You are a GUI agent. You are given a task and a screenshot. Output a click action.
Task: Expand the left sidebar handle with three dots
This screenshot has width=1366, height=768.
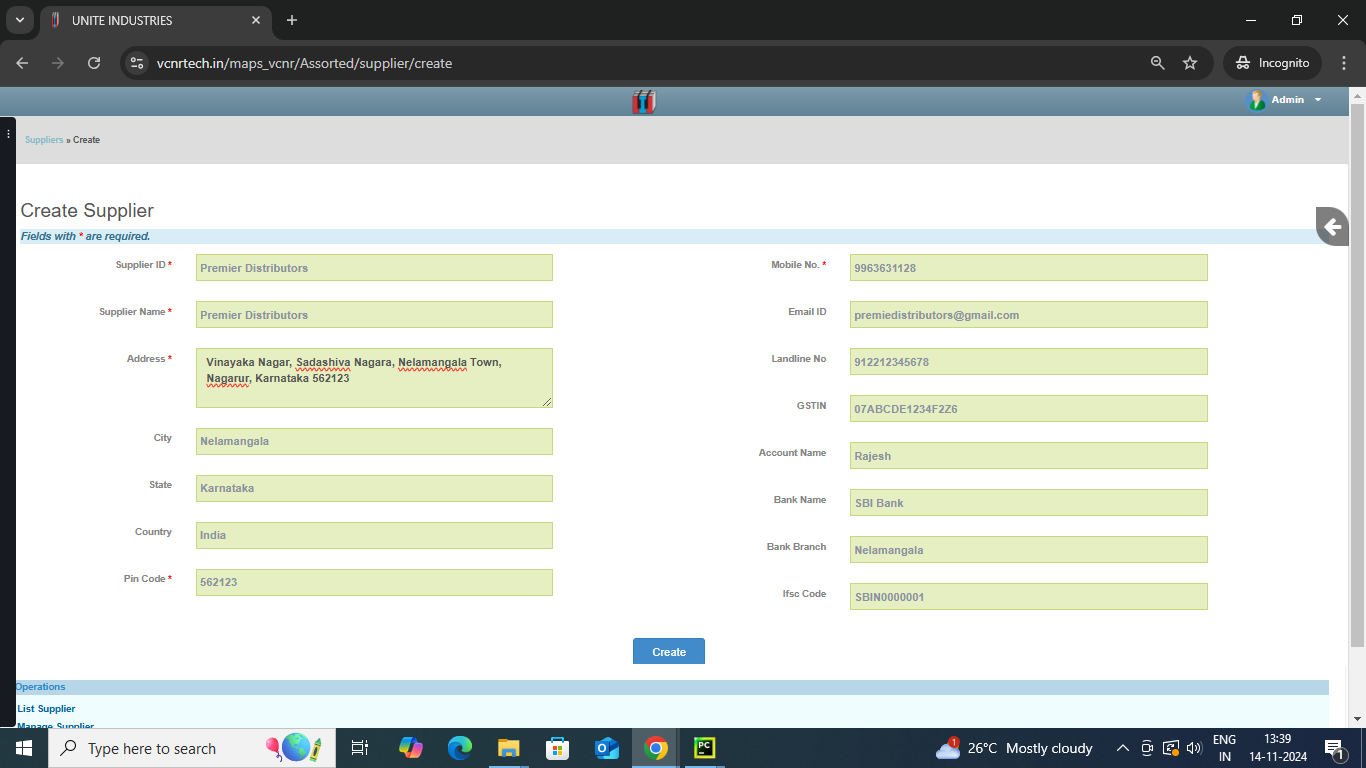8,134
